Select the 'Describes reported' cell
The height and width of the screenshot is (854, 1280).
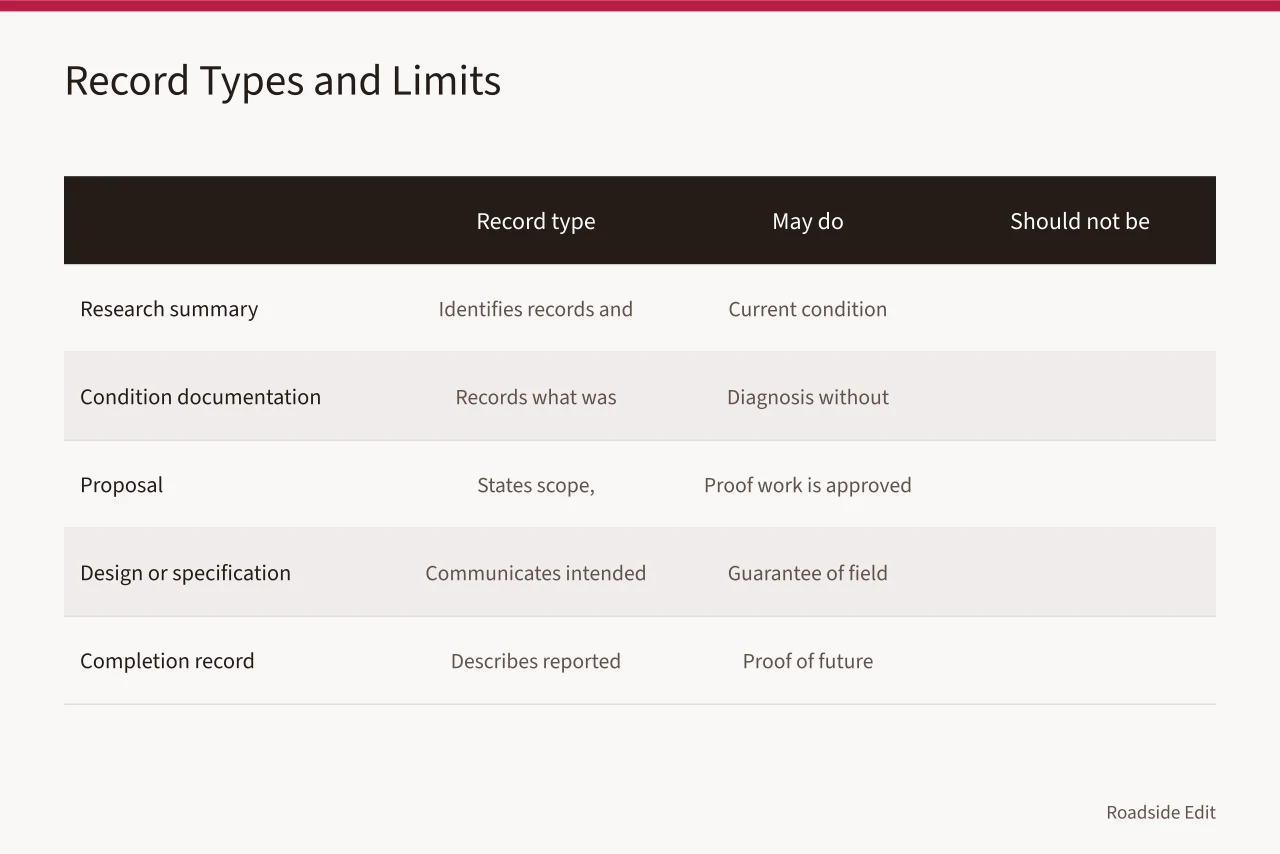(536, 661)
